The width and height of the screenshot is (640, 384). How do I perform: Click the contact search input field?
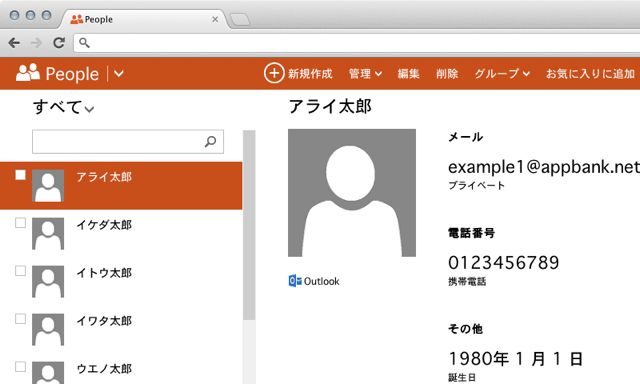click(x=128, y=142)
